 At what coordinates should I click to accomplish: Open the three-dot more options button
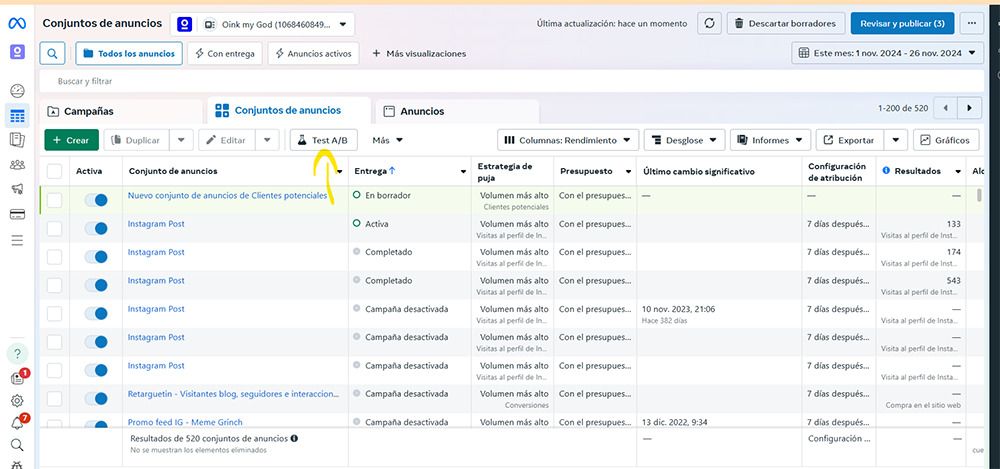(971, 24)
